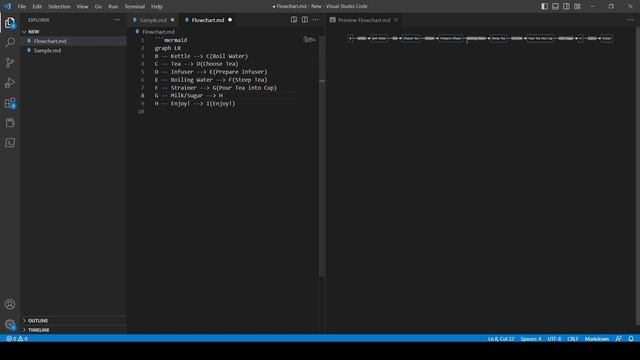
Task: Click the editor minimap
Action: coord(310,40)
